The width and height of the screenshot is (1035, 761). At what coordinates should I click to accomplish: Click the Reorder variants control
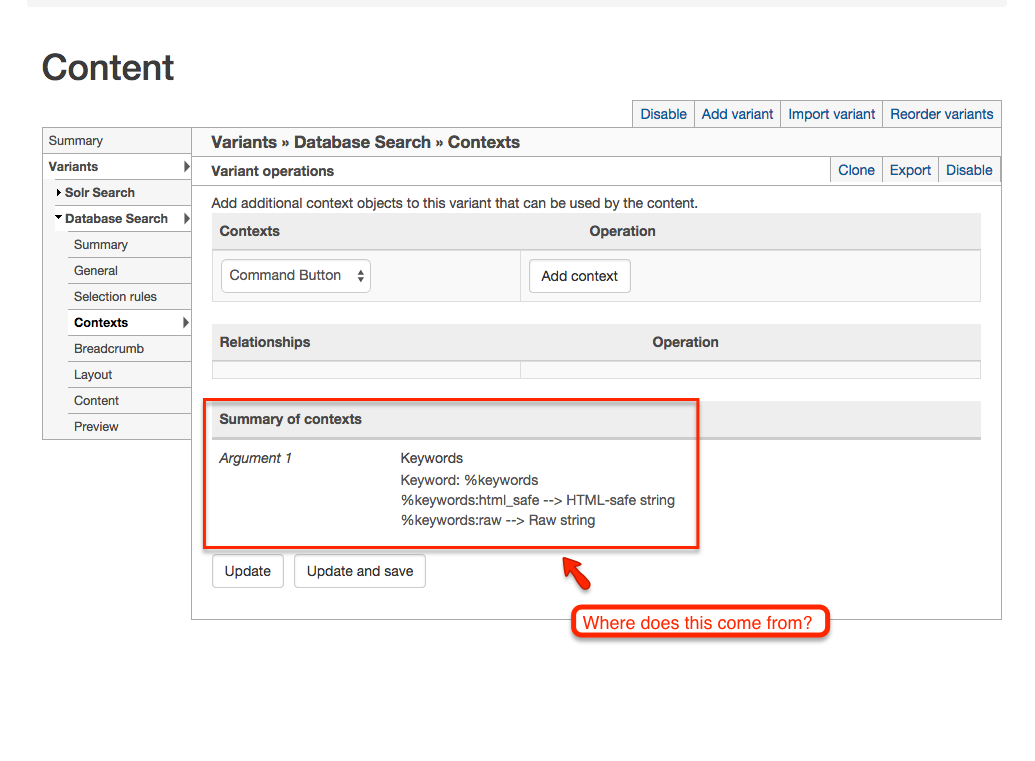[941, 114]
